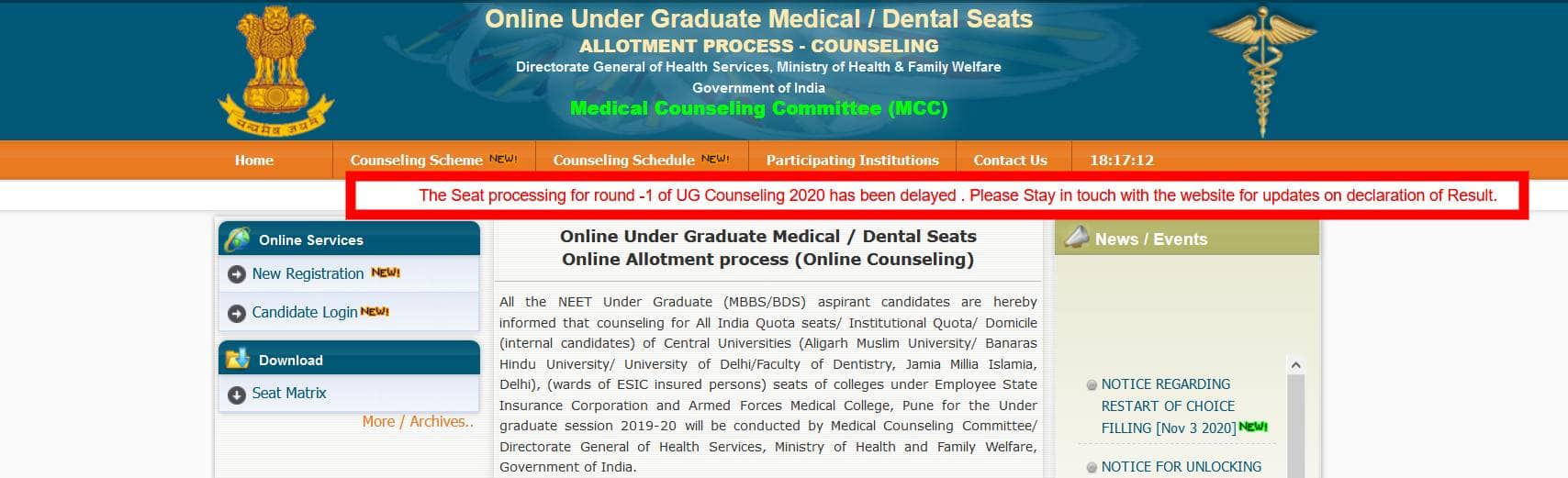Viewport: 1568px width, 478px height.
Task: Open the Counseling Schedule menu
Action: coord(623,160)
